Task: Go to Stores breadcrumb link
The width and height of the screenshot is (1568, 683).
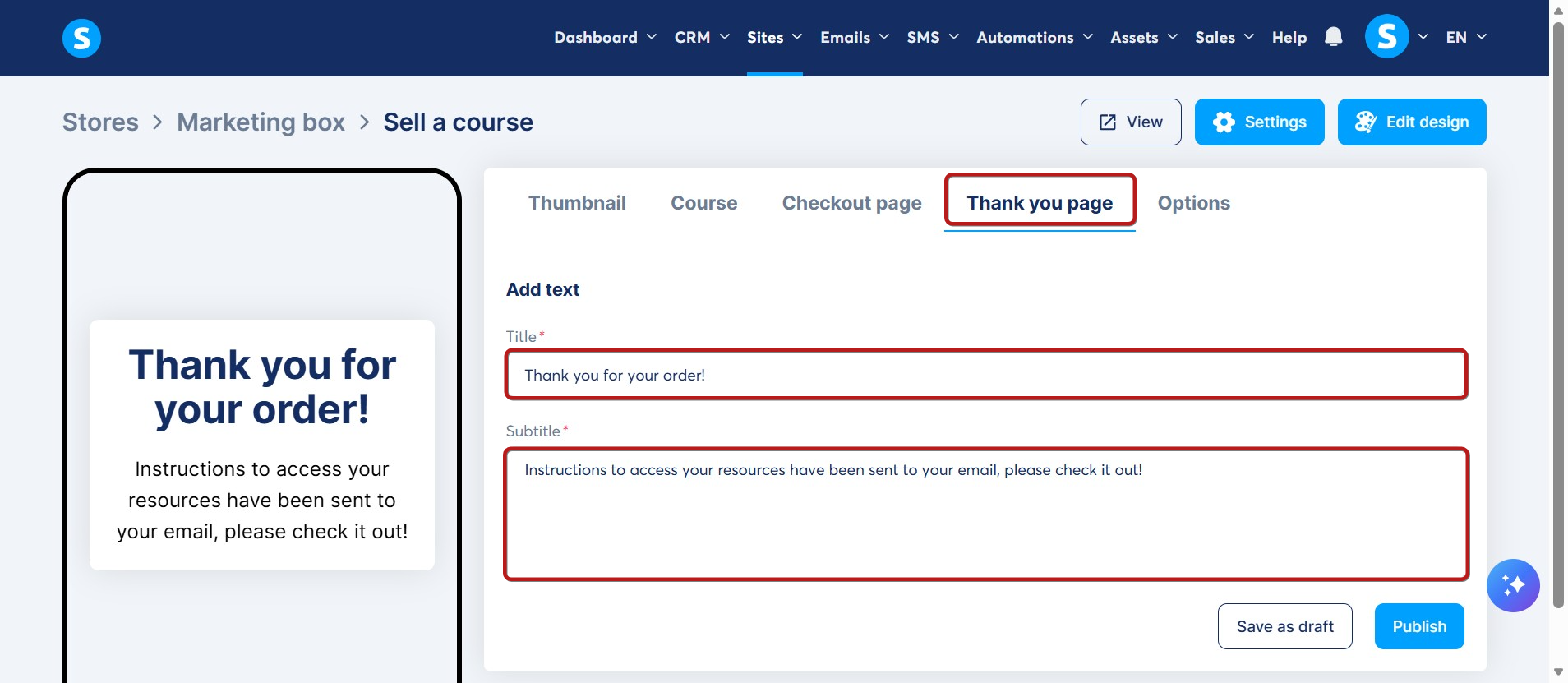Action: point(100,122)
